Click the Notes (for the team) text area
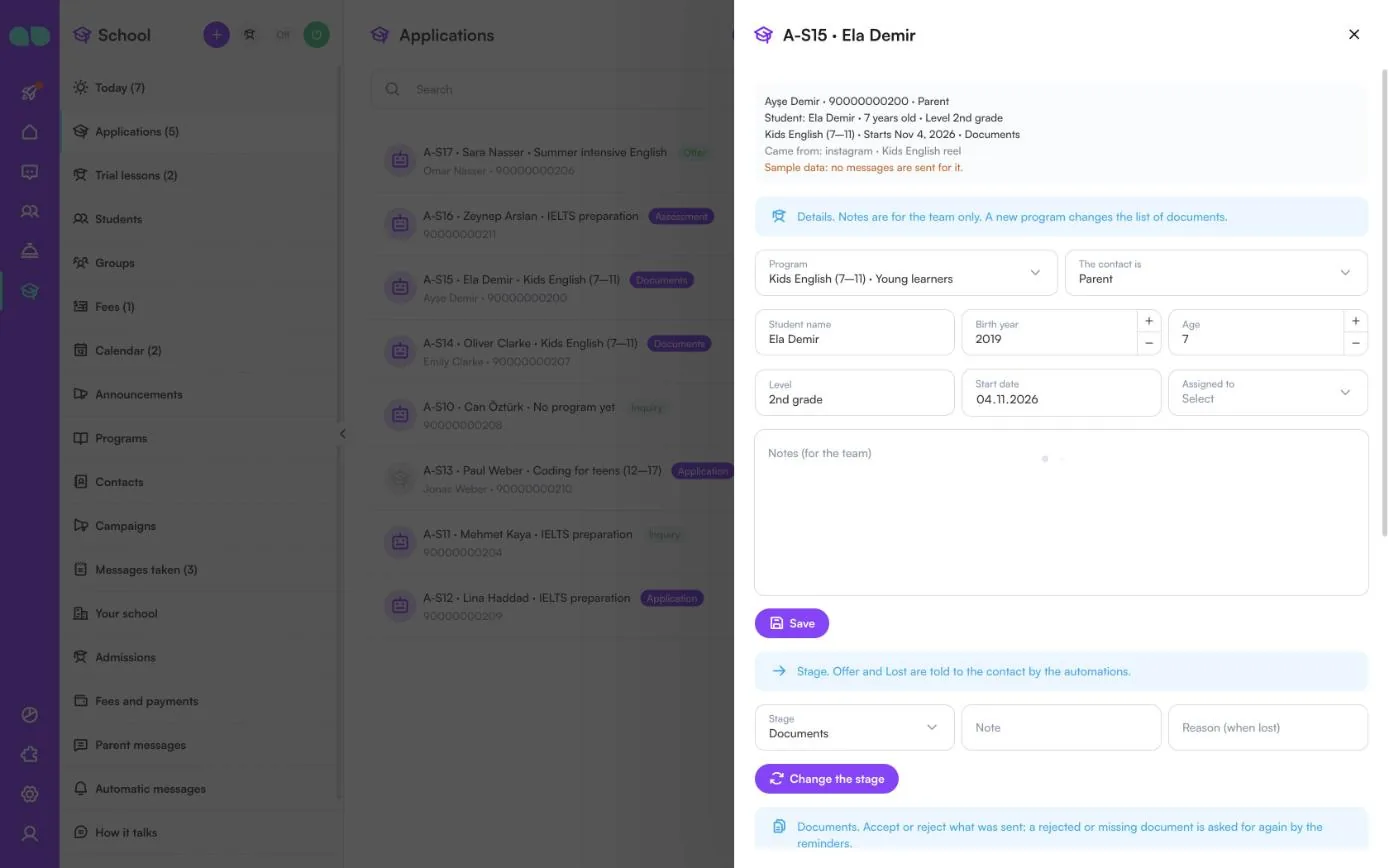The image size is (1389, 868). point(1061,513)
